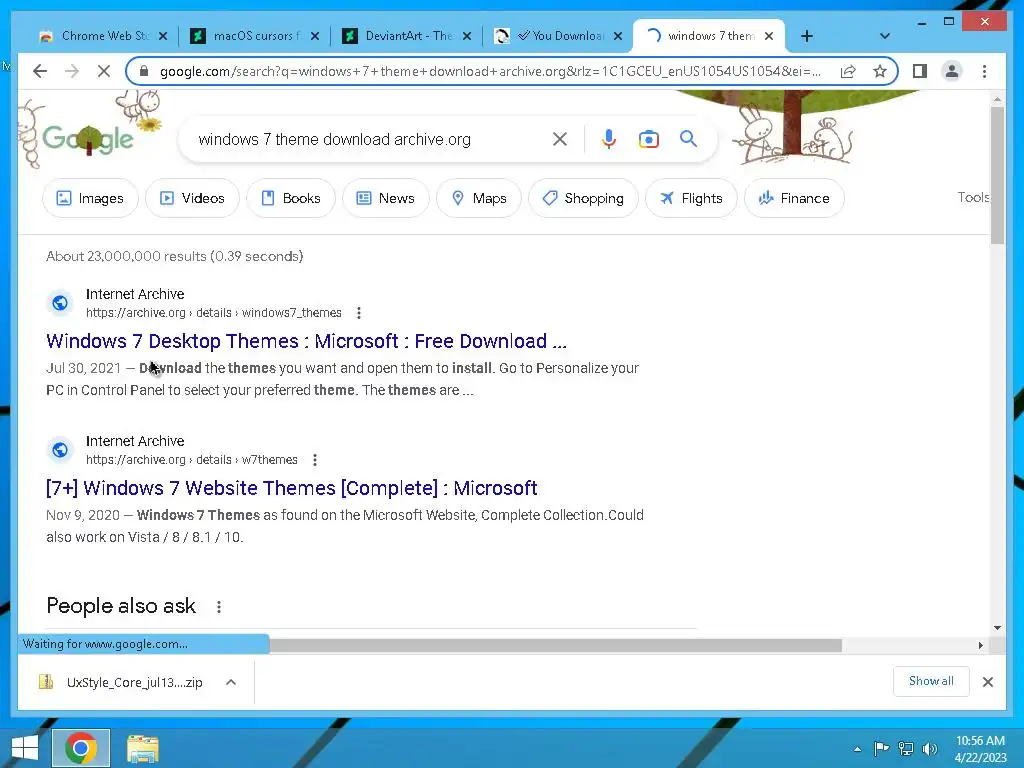The image size is (1024, 768).
Task: Click Chrome icon in the taskbar
Action: point(81,748)
